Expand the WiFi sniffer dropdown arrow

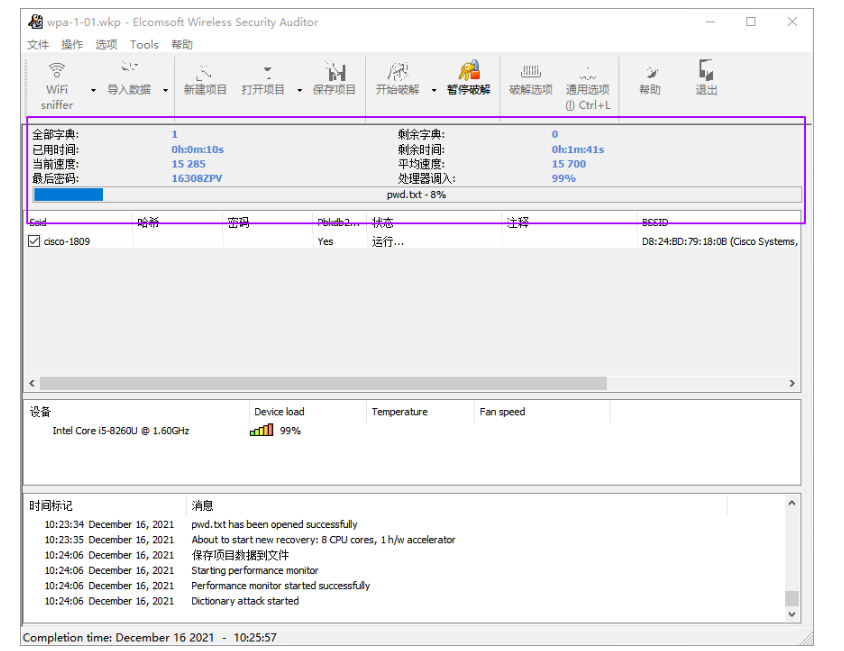pos(93,90)
